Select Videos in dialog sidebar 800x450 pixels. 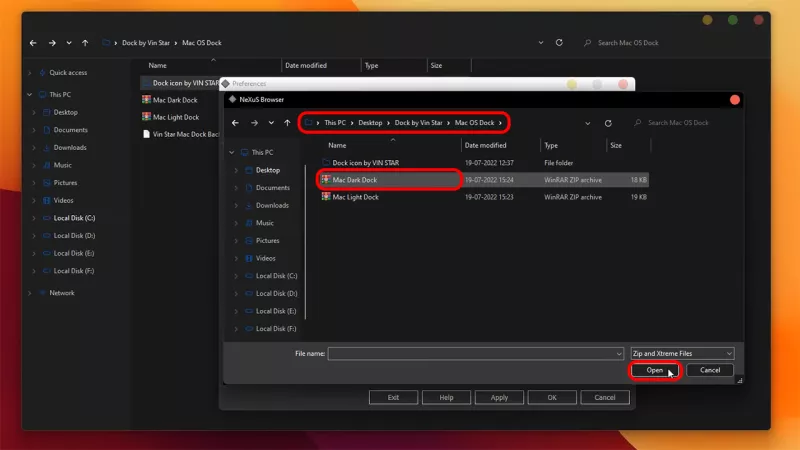pos(265,258)
